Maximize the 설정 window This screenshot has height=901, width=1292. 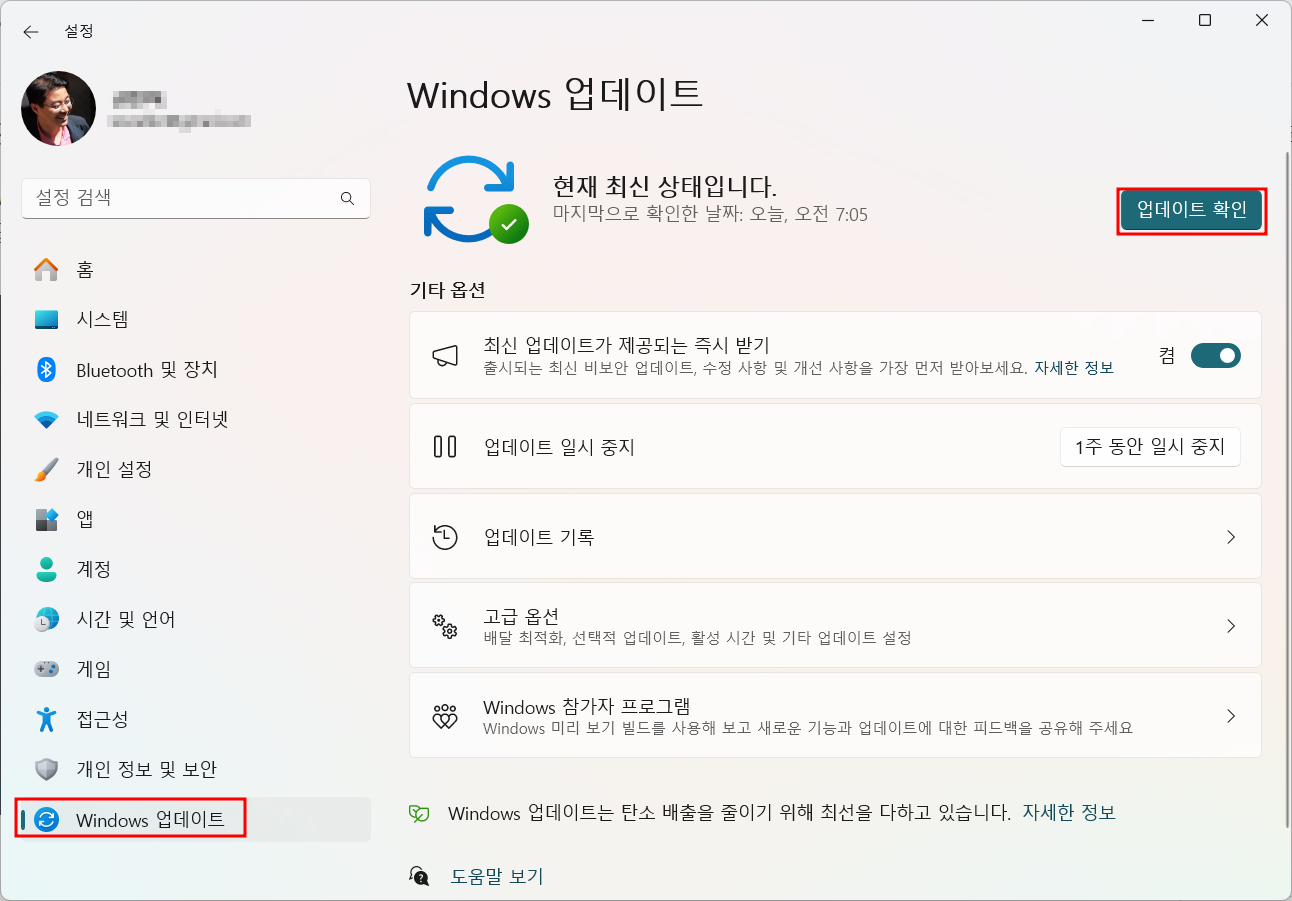click(1205, 21)
